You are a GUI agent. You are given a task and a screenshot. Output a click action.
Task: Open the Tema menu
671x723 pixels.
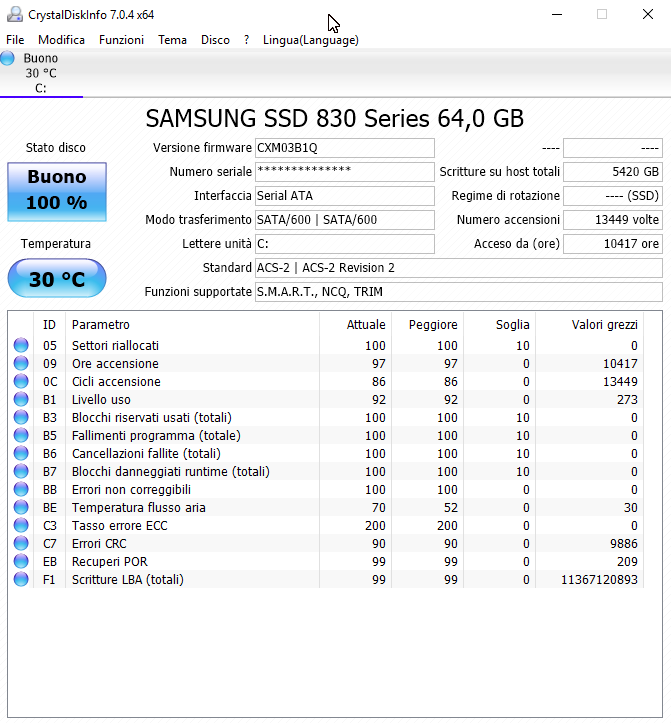(x=172, y=40)
